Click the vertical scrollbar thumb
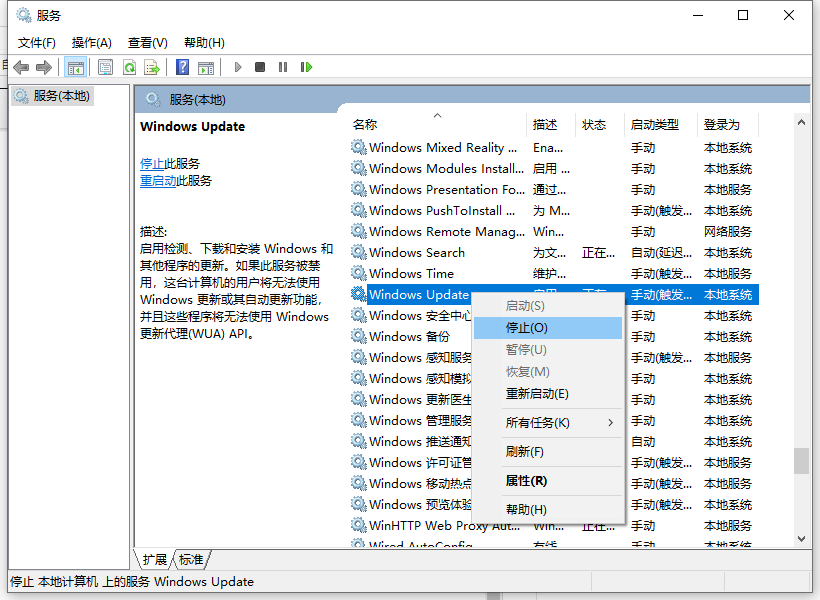Screen dimensions: 820x600 coord(801,460)
